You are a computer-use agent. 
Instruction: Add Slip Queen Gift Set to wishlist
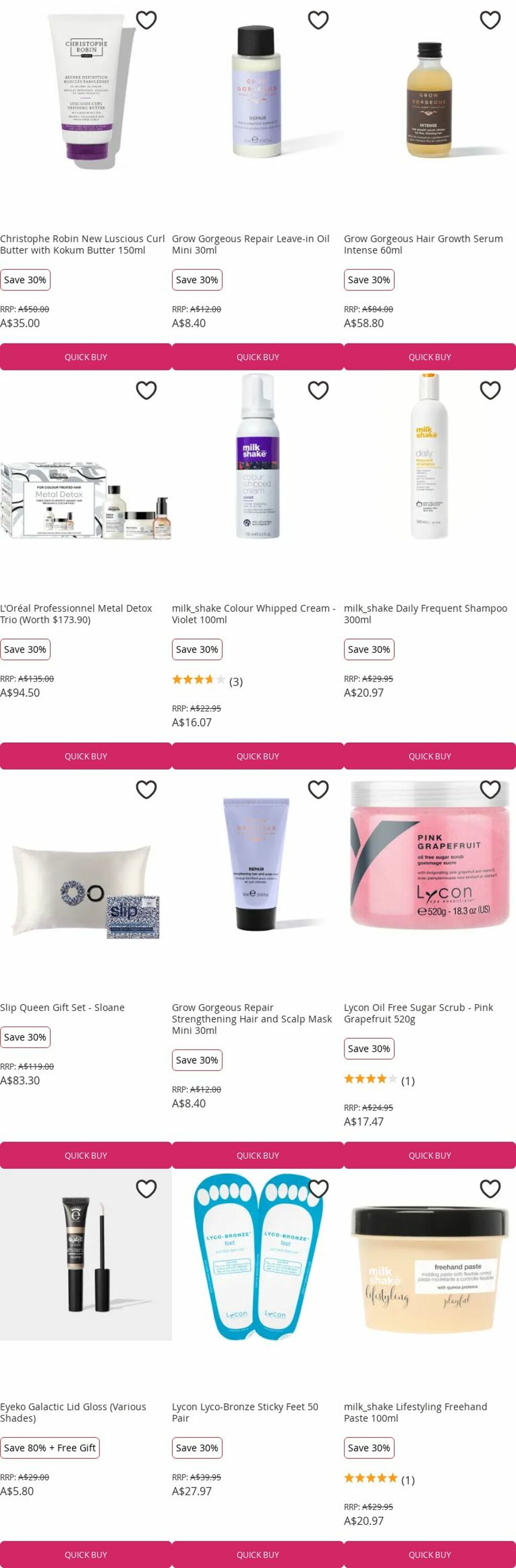point(146,789)
